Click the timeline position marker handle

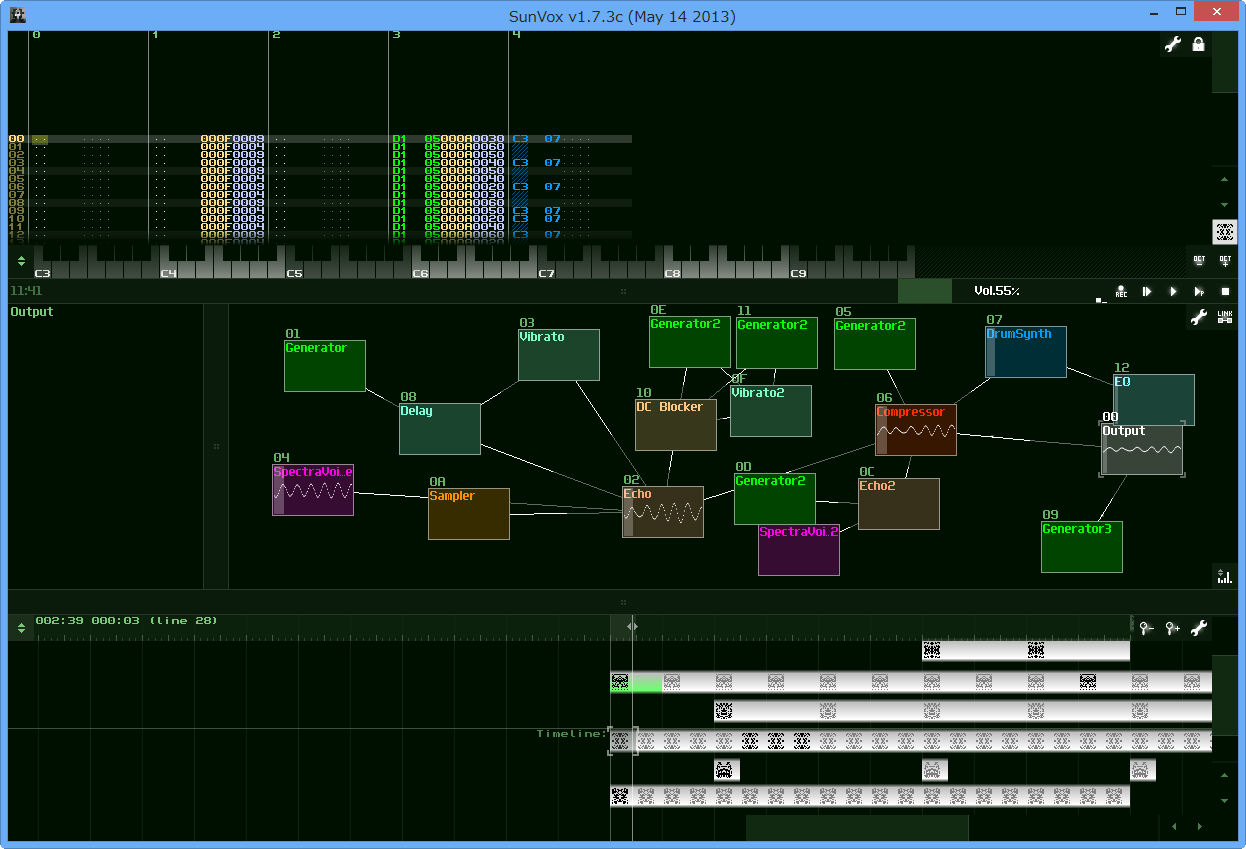632,627
